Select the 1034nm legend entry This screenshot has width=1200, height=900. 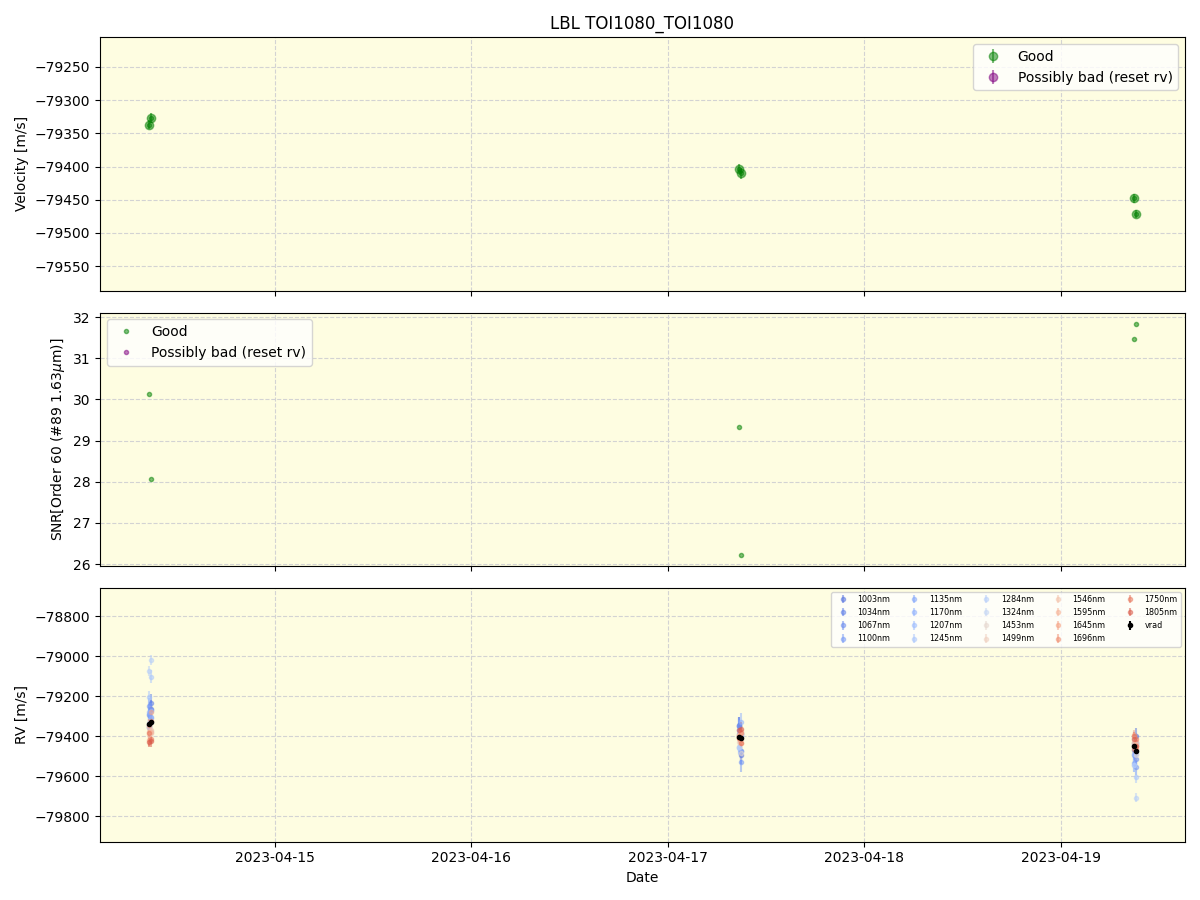point(865,612)
